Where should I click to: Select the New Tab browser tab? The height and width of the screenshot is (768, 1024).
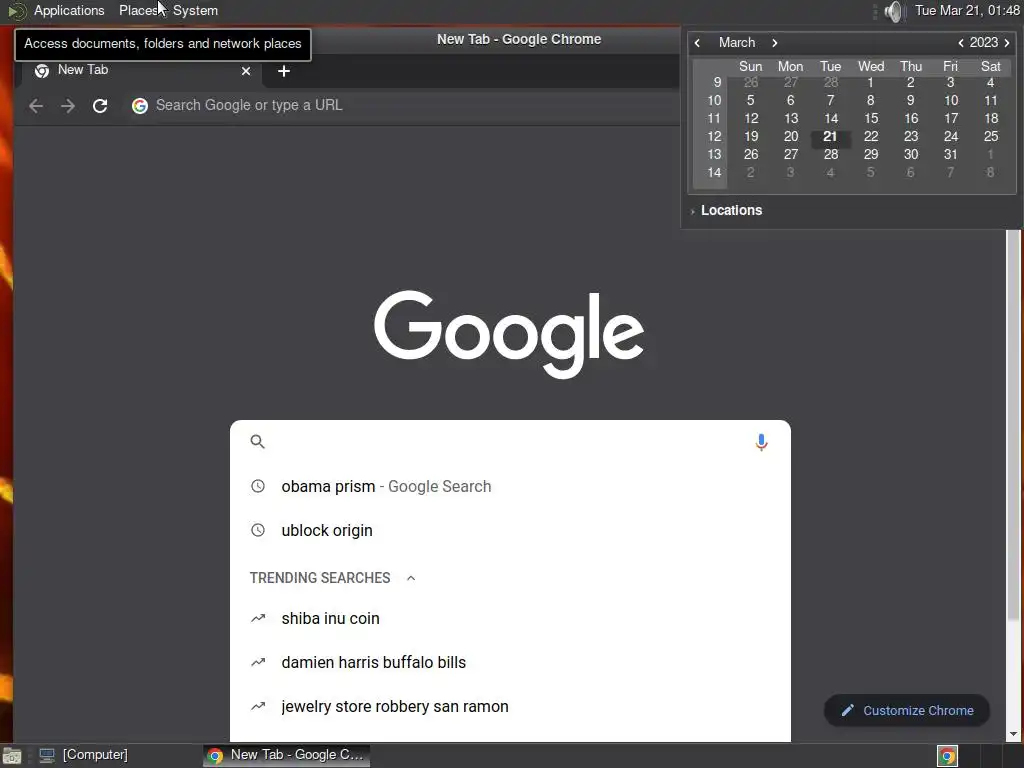tap(140, 71)
